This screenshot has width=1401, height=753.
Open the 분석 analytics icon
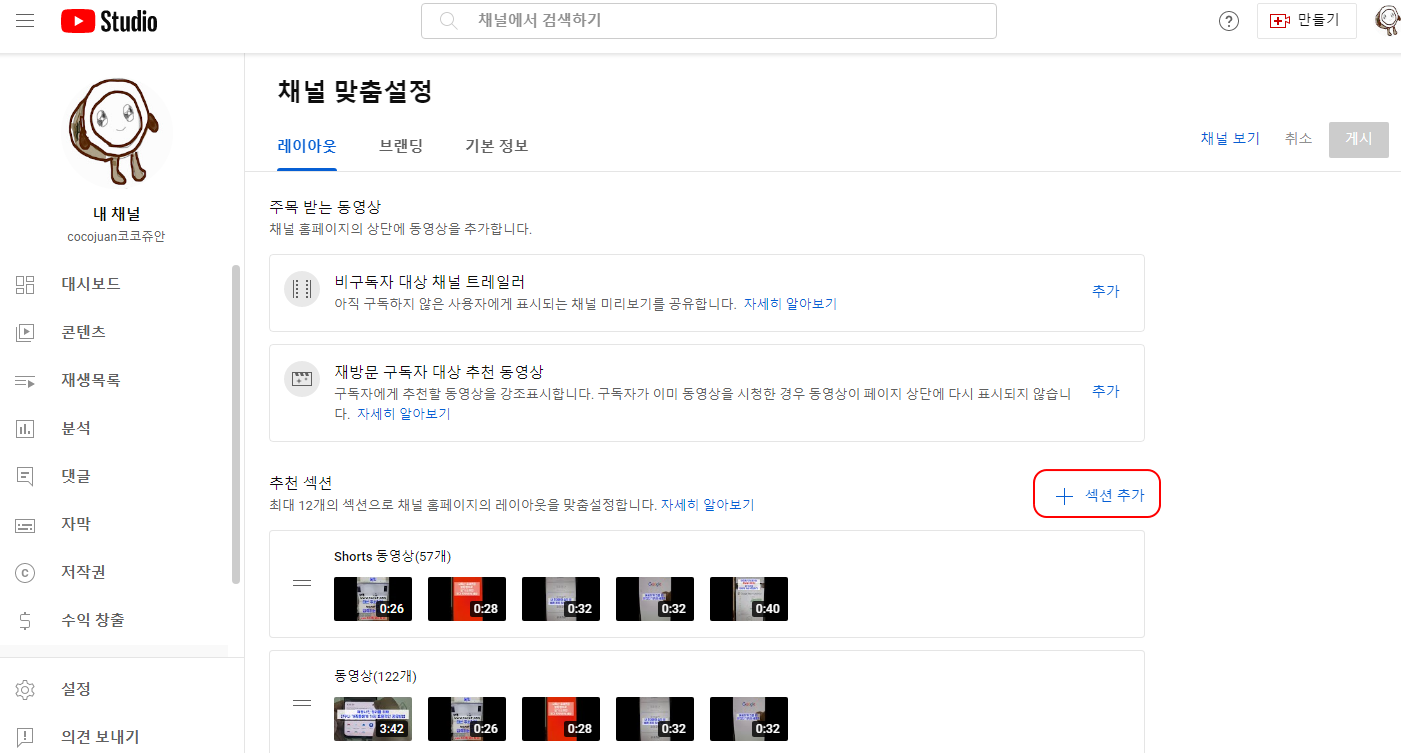pyautogui.click(x=26, y=428)
